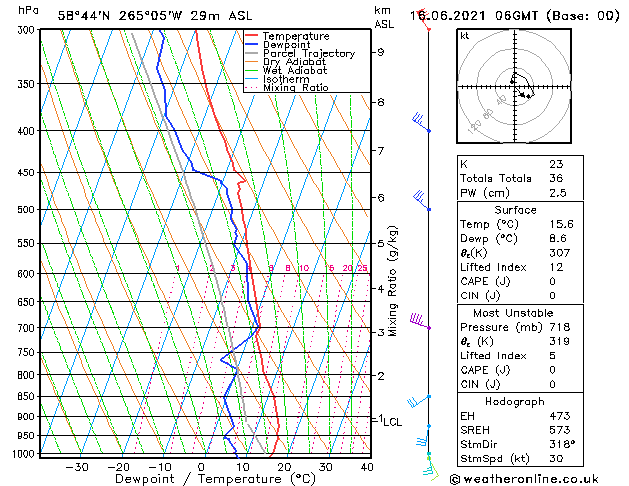Click the 0 temperature axis label

pos(201,467)
